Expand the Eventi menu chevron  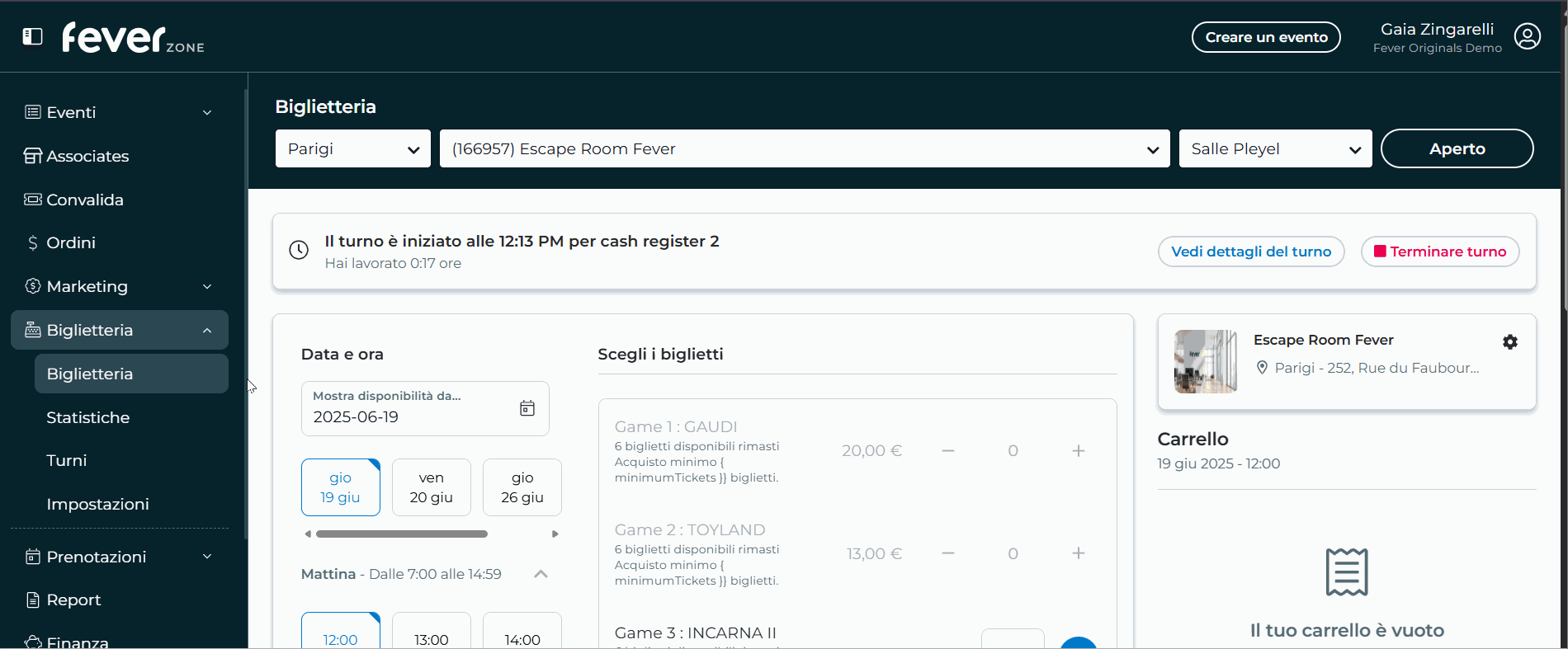pyautogui.click(x=207, y=112)
